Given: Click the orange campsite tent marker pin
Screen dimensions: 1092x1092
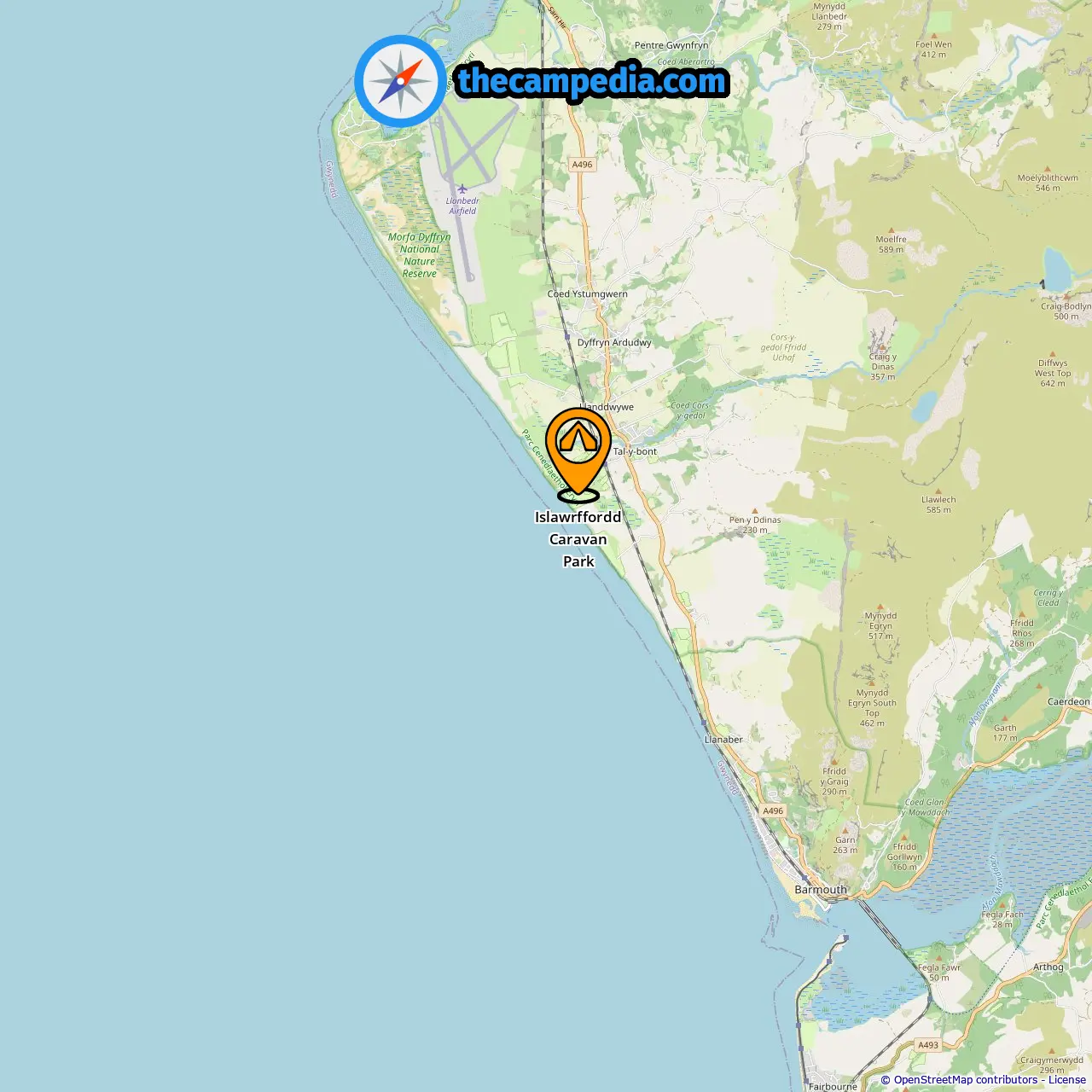Looking at the screenshot, I should (578, 452).
